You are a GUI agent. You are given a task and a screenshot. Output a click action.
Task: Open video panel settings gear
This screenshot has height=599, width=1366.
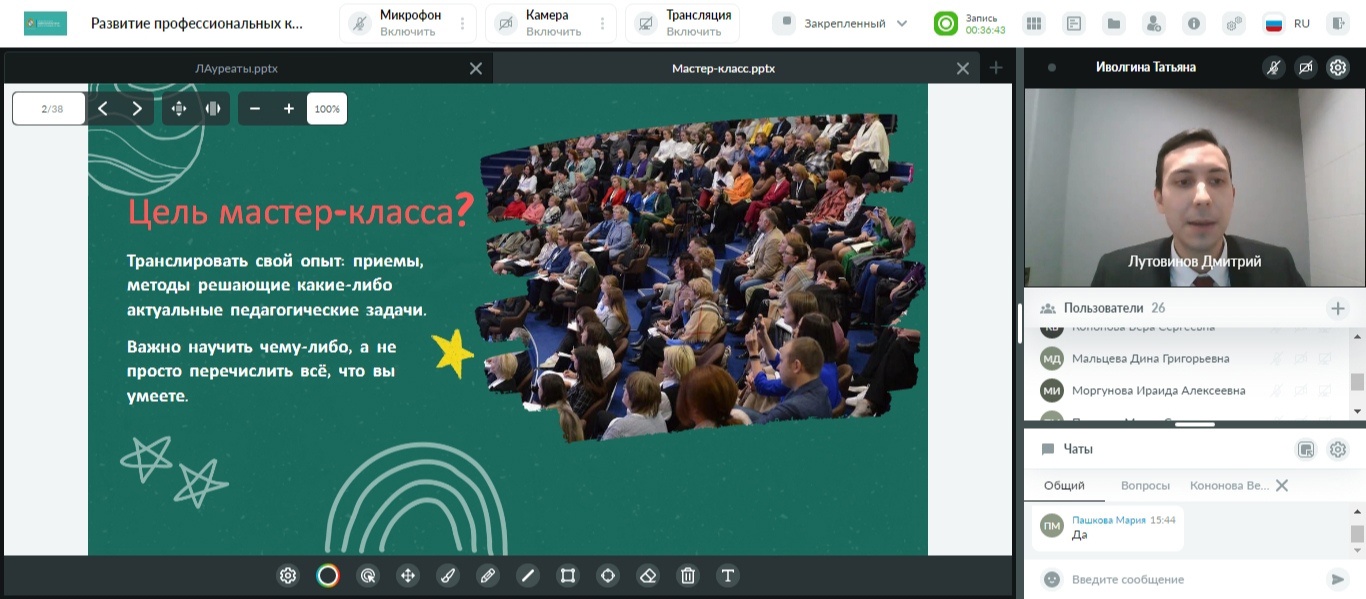[x=1337, y=67]
